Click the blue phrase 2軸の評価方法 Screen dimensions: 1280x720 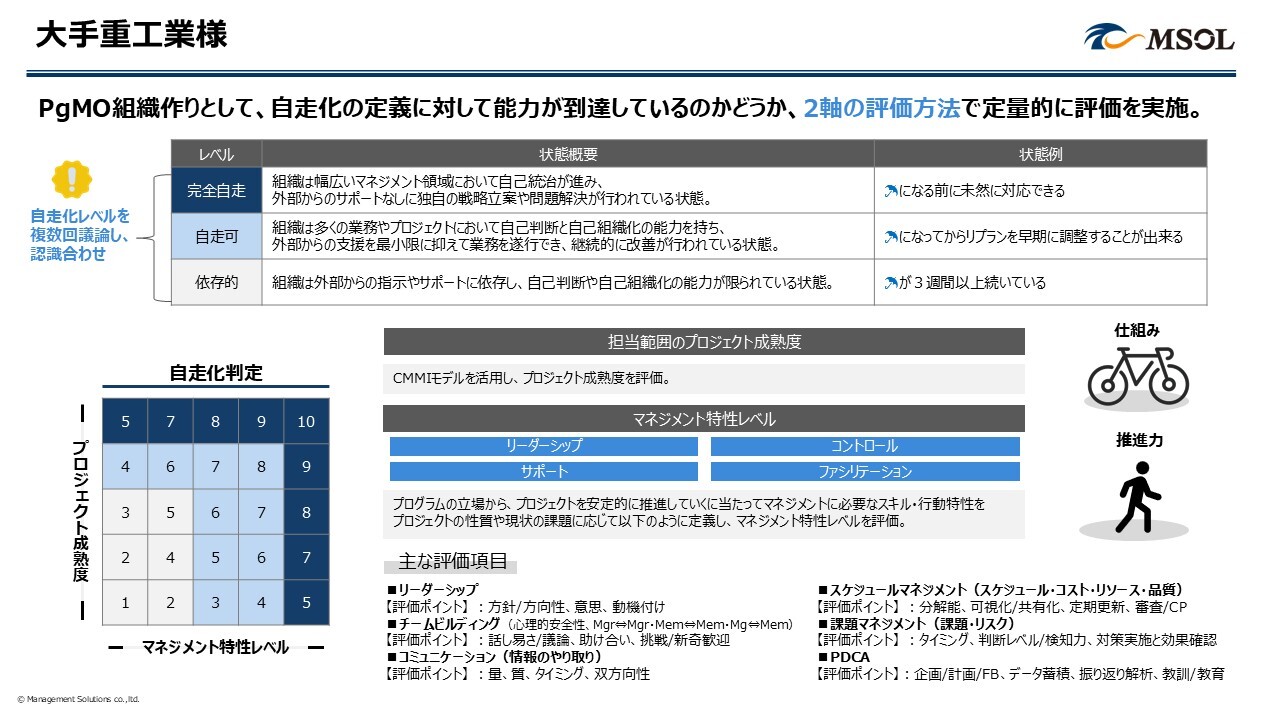coord(881,108)
